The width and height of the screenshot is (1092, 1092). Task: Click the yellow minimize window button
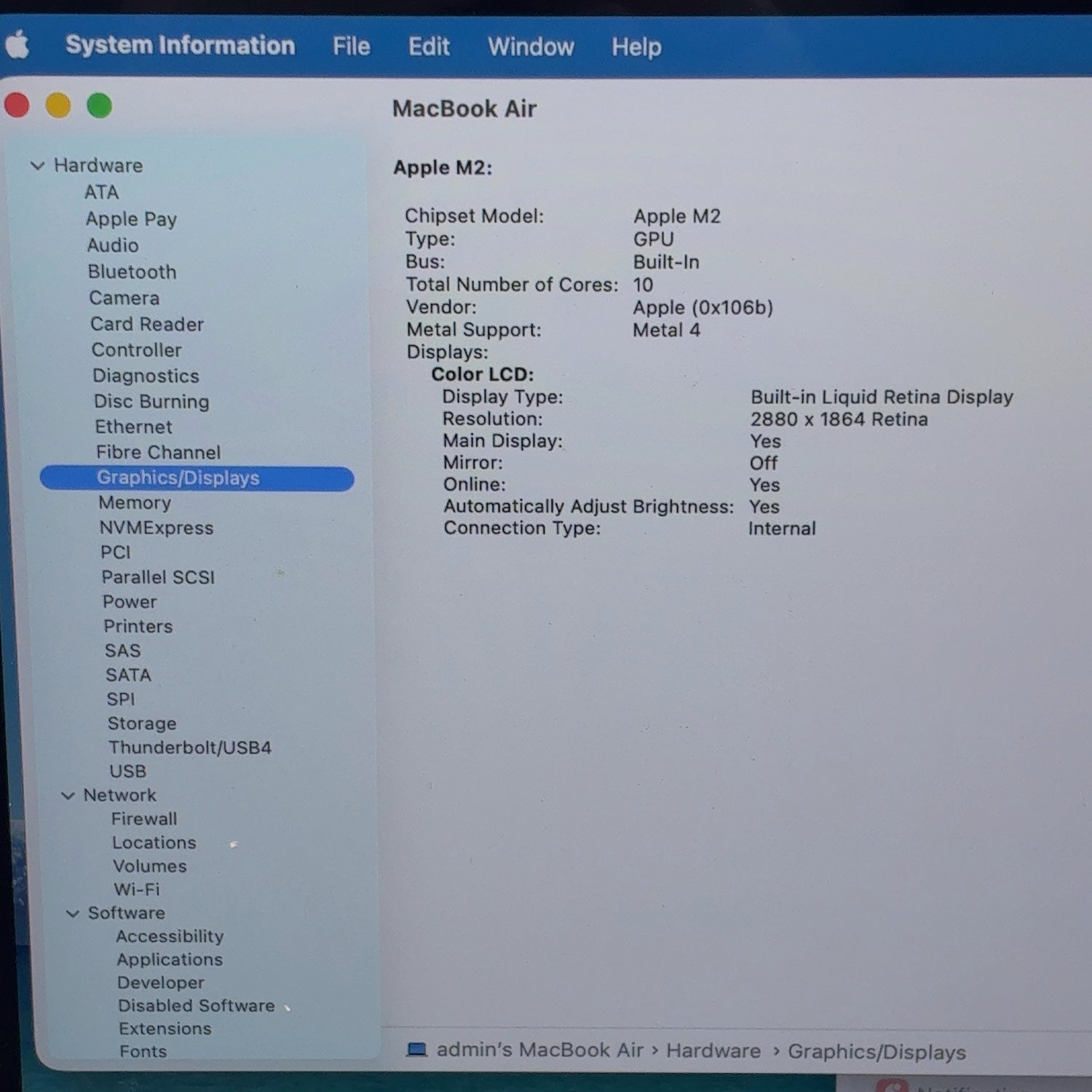[x=58, y=106]
